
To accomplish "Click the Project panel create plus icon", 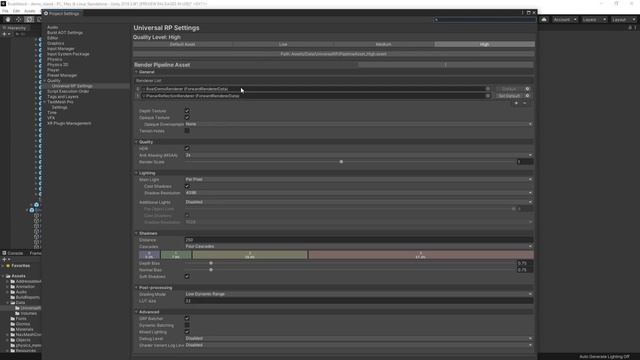I will click(4, 259).
